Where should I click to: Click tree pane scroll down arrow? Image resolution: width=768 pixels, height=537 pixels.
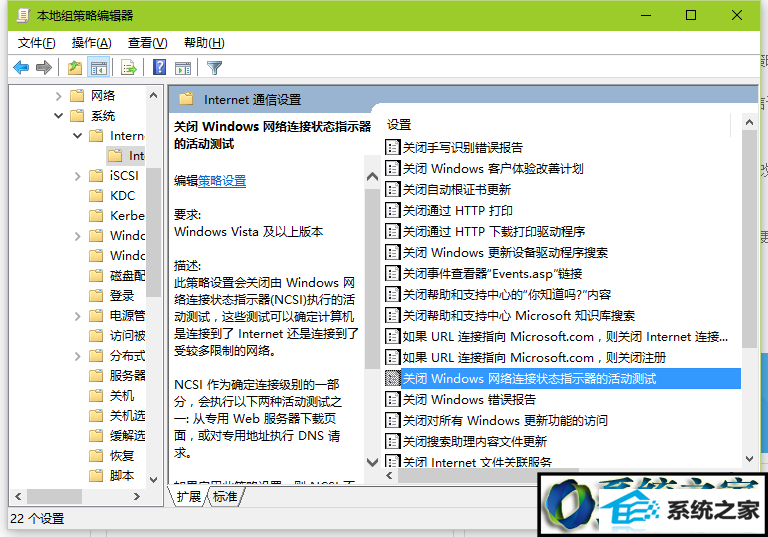pyautogui.click(x=153, y=480)
